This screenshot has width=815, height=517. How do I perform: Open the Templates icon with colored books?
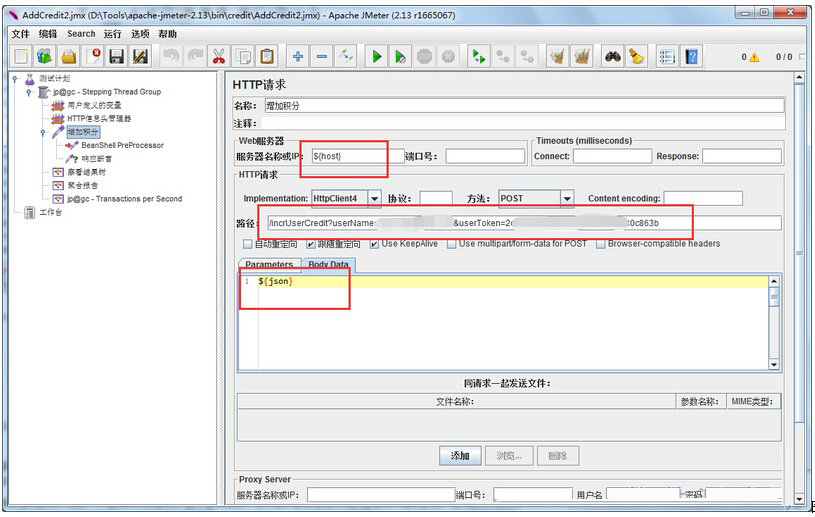[45, 56]
